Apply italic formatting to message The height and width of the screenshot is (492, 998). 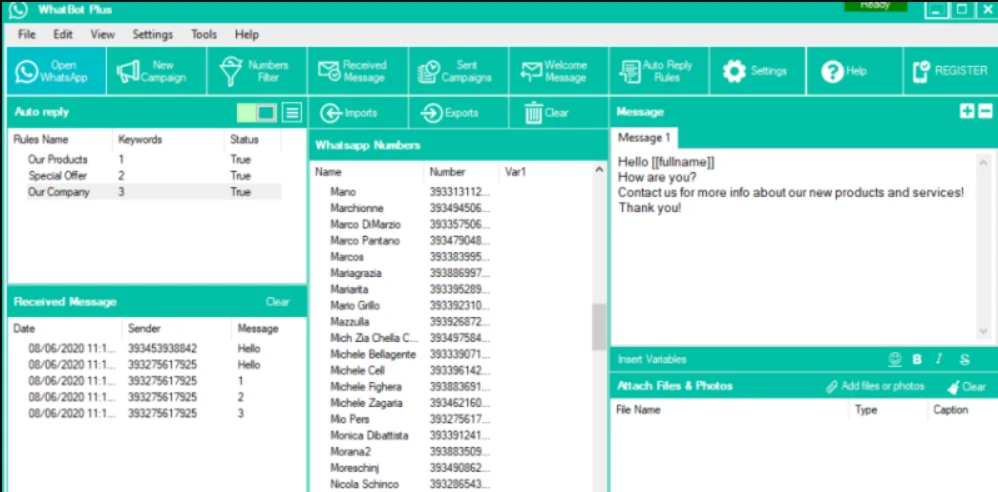coord(938,360)
